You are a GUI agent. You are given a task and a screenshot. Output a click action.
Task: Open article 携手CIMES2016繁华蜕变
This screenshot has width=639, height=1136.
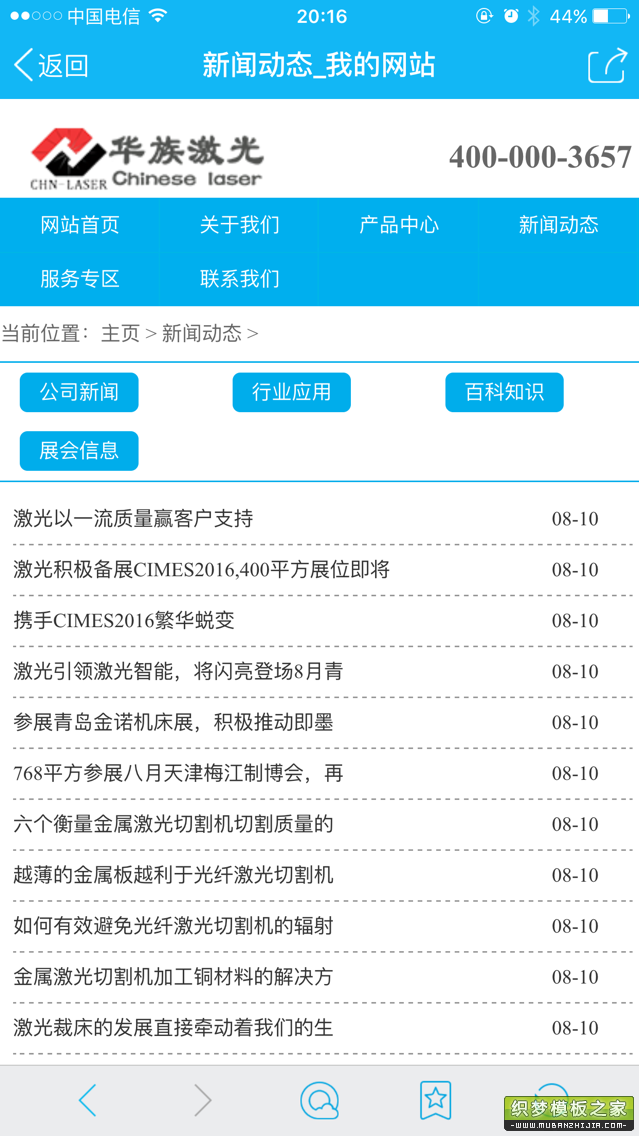coord(124,620)
